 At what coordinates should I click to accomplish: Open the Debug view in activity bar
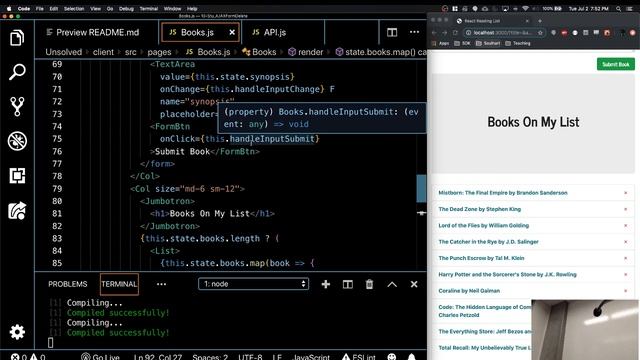coord(17,141)
